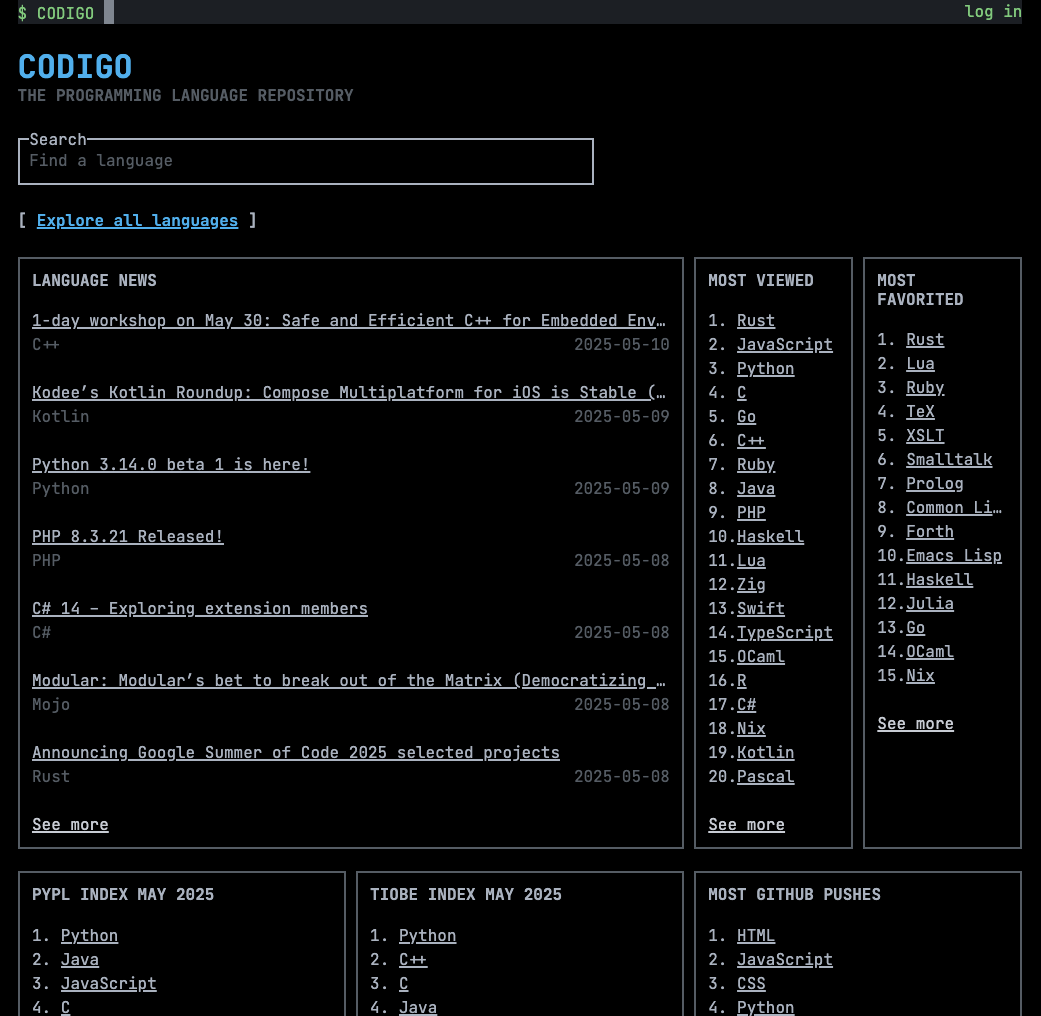
Task: Open the PHP 8.3.21 Released article
Action: click(127, 536)
